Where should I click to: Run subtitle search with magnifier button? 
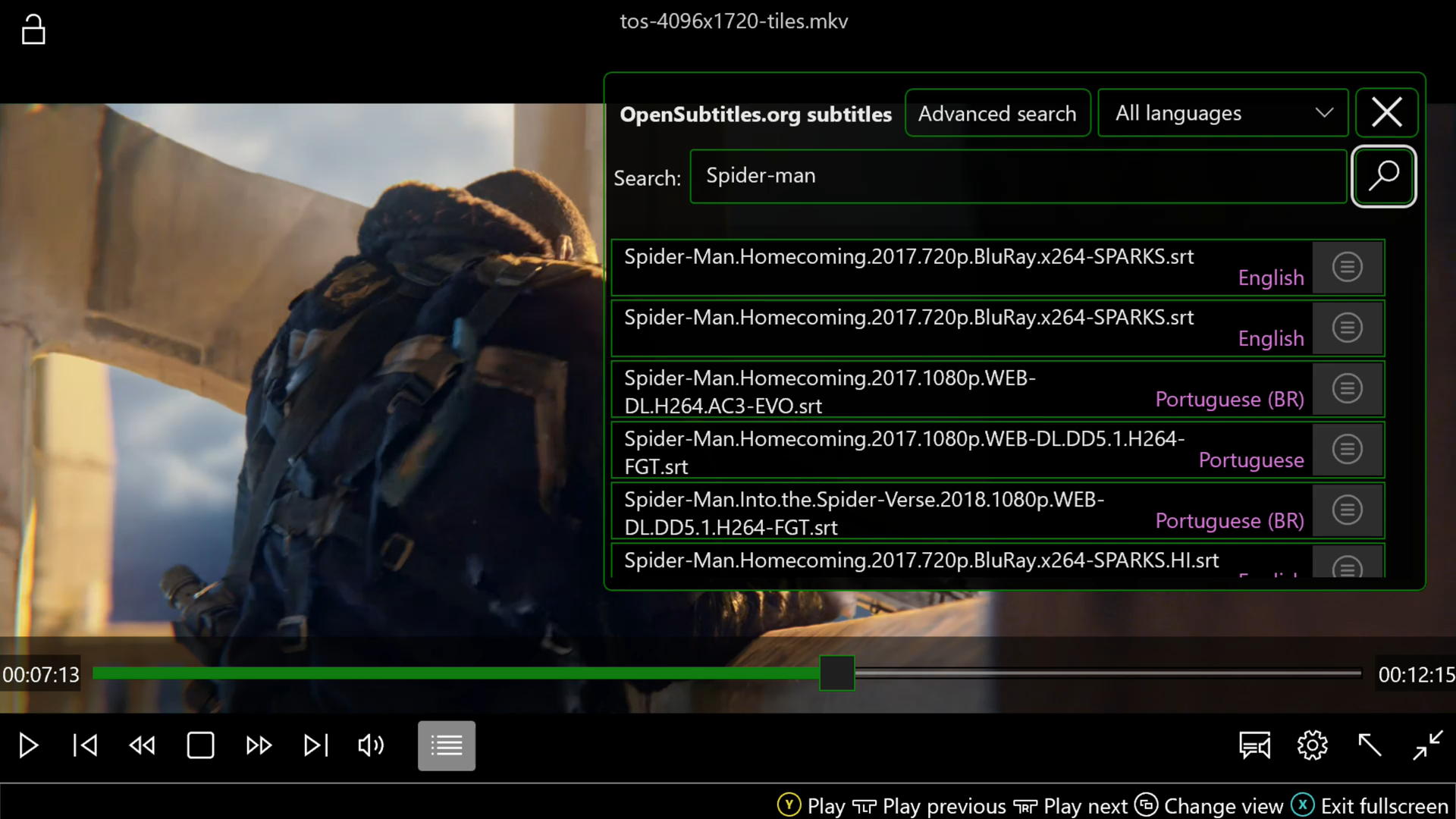tap(1383, 176)
